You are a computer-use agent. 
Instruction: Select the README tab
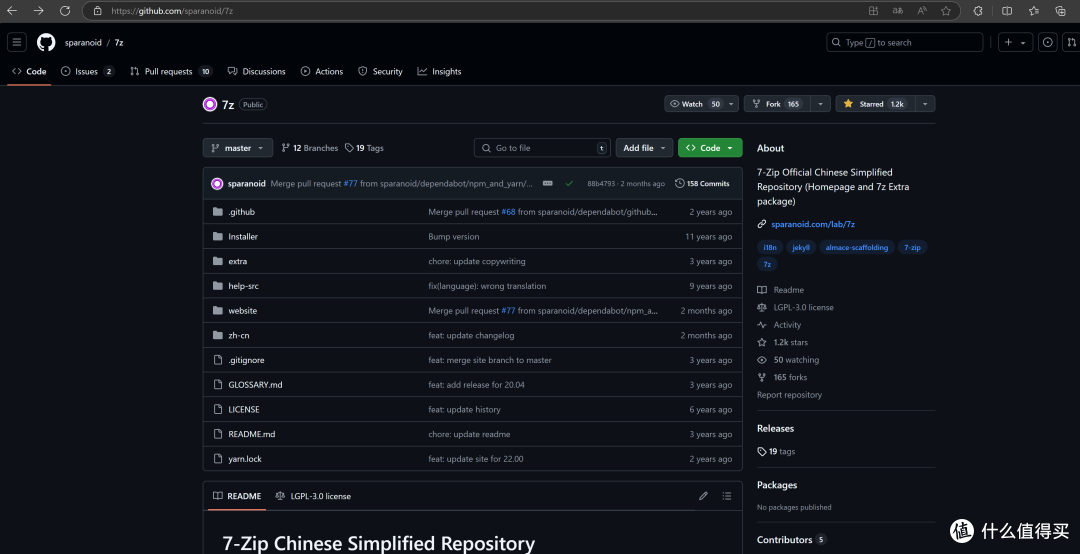click(x=237, y=496)
